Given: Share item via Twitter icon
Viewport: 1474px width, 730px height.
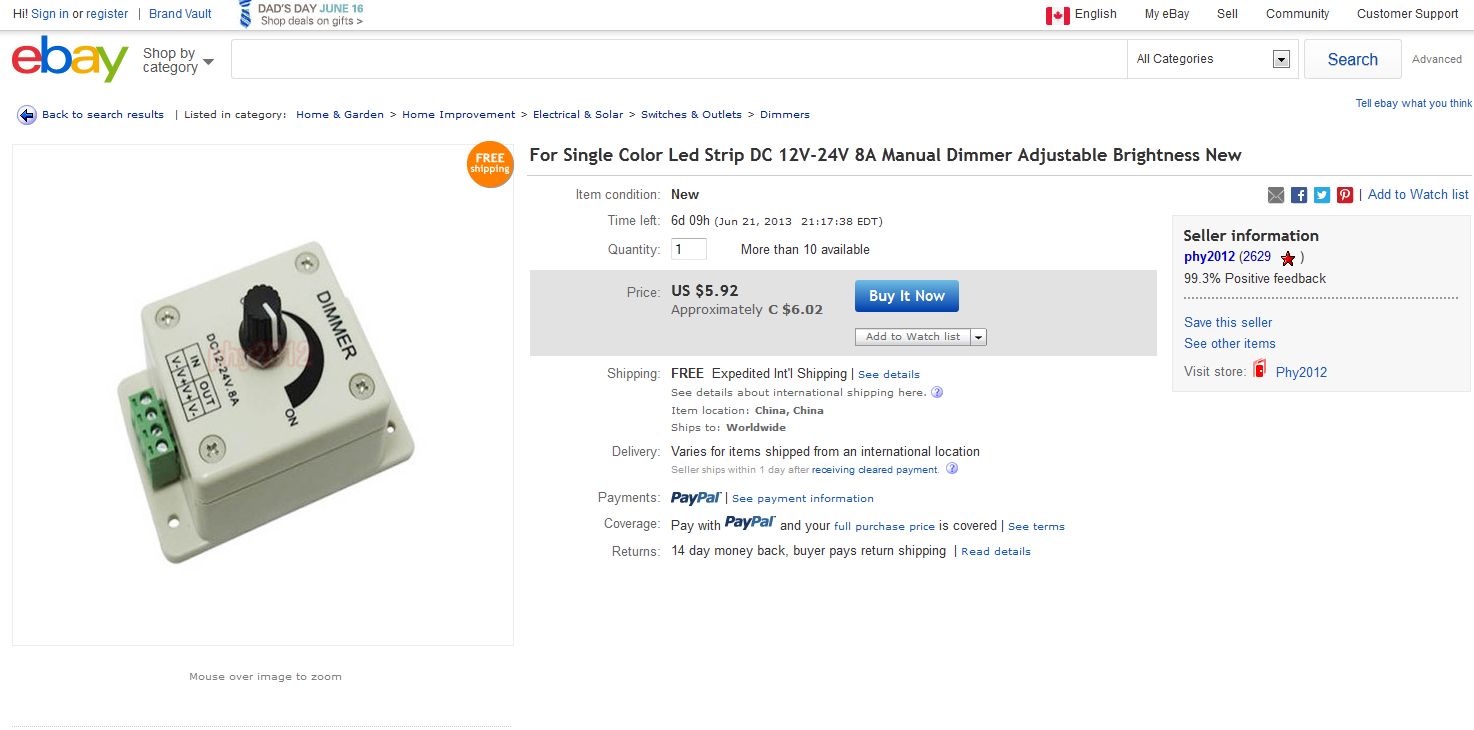Looking at the screenshot, I should coord(1322,195).
